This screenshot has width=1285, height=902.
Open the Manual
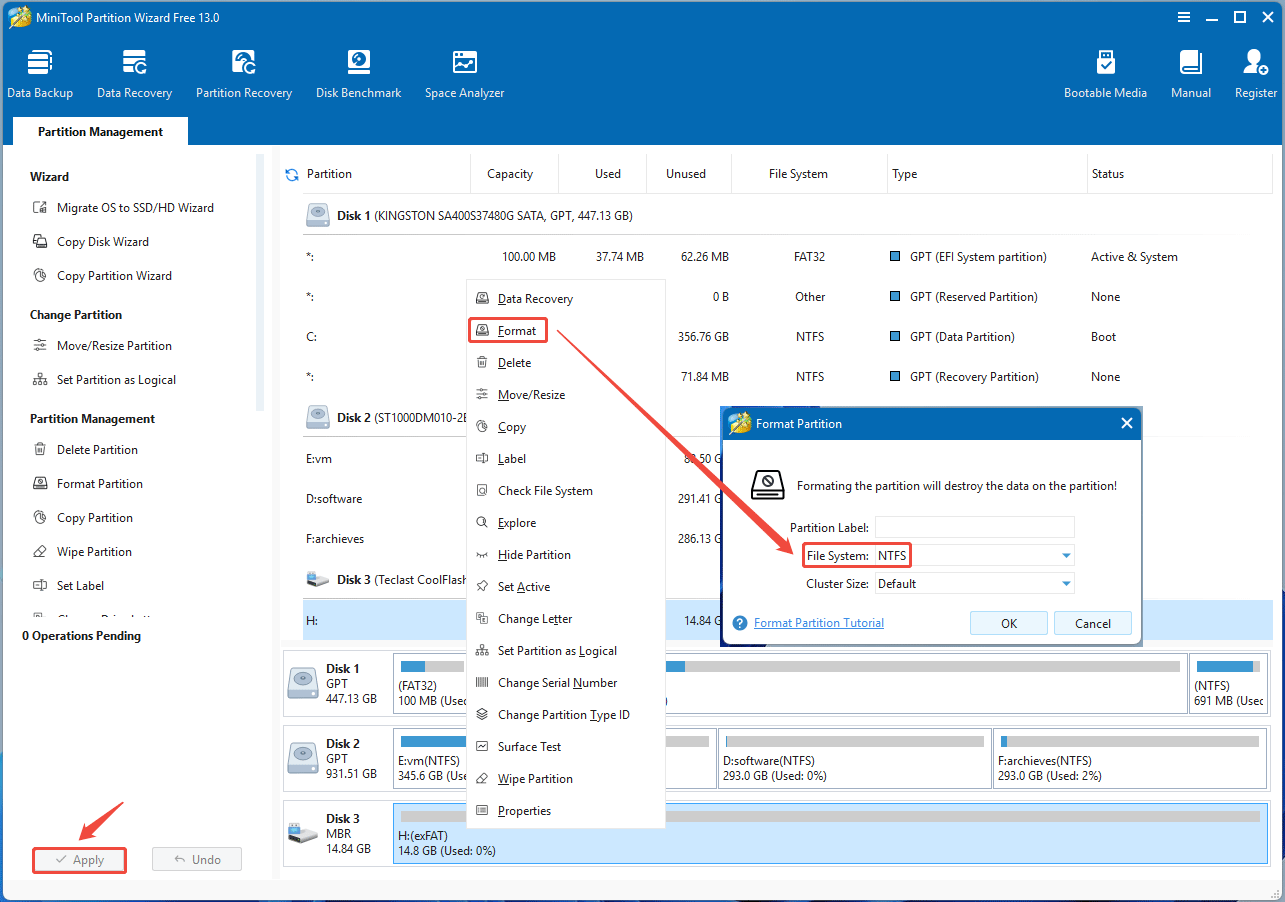pos(1190,70)
